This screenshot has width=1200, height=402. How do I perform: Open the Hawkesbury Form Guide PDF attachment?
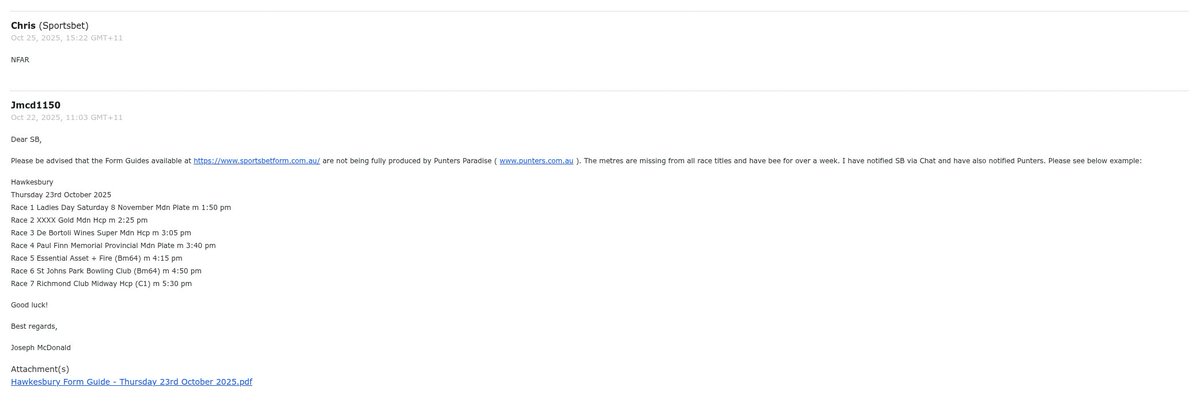[x=131, y=382]
